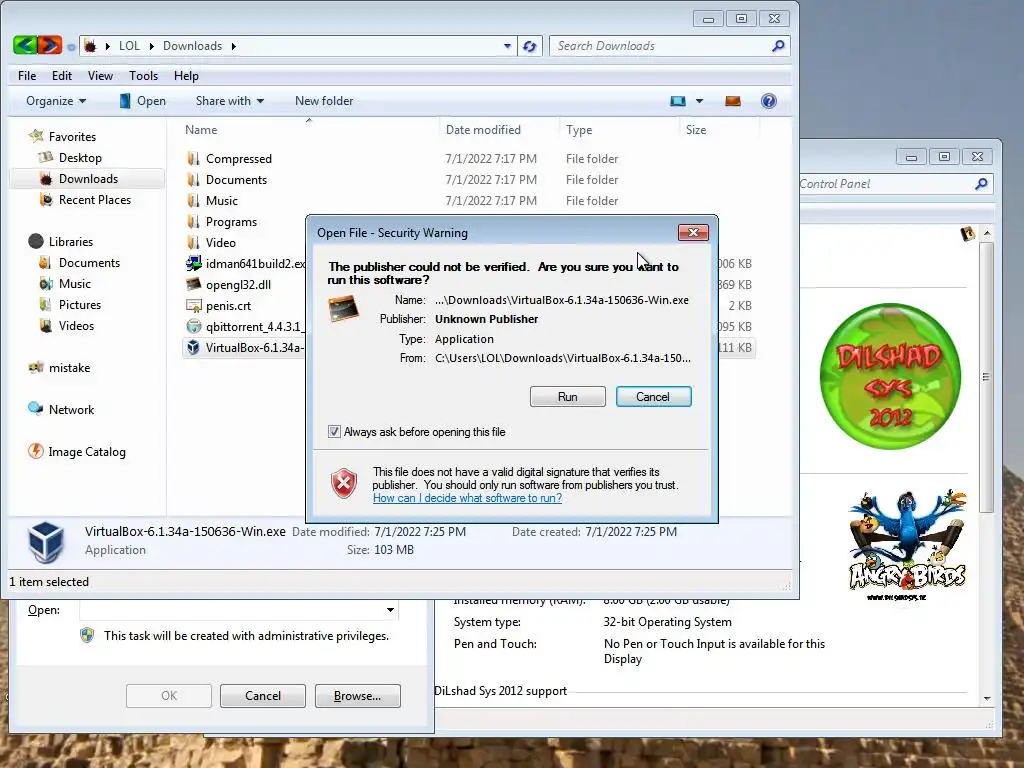This screenshot has height=768, width=1024.
Task: Click the red shield warning icon in dialog
Action: click(x=344, y=484)
